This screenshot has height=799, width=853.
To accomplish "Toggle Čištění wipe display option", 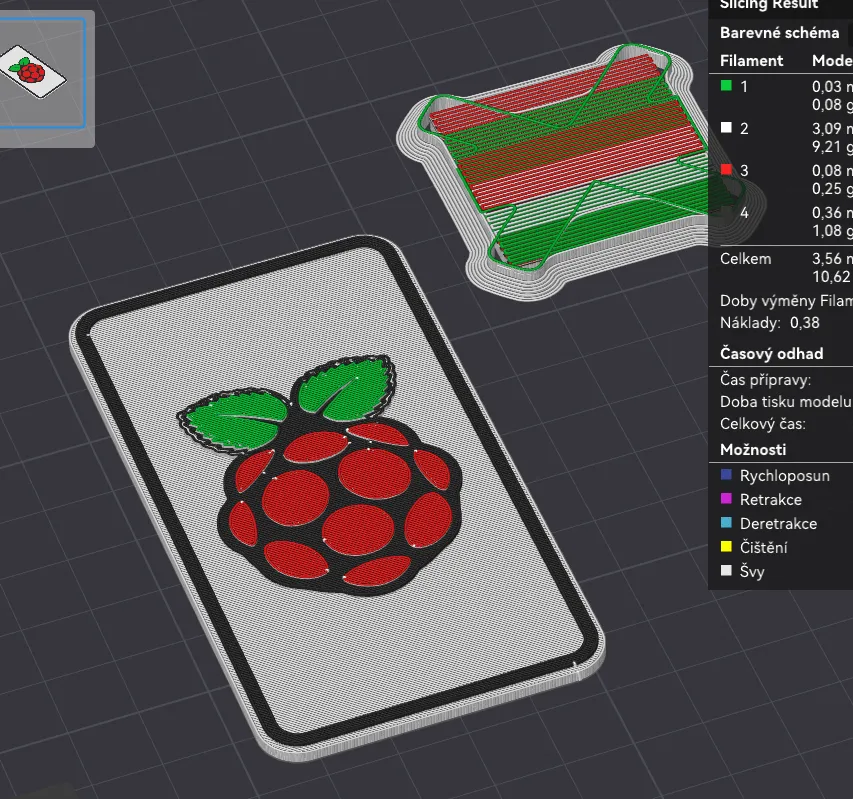I will coord(726,547).
